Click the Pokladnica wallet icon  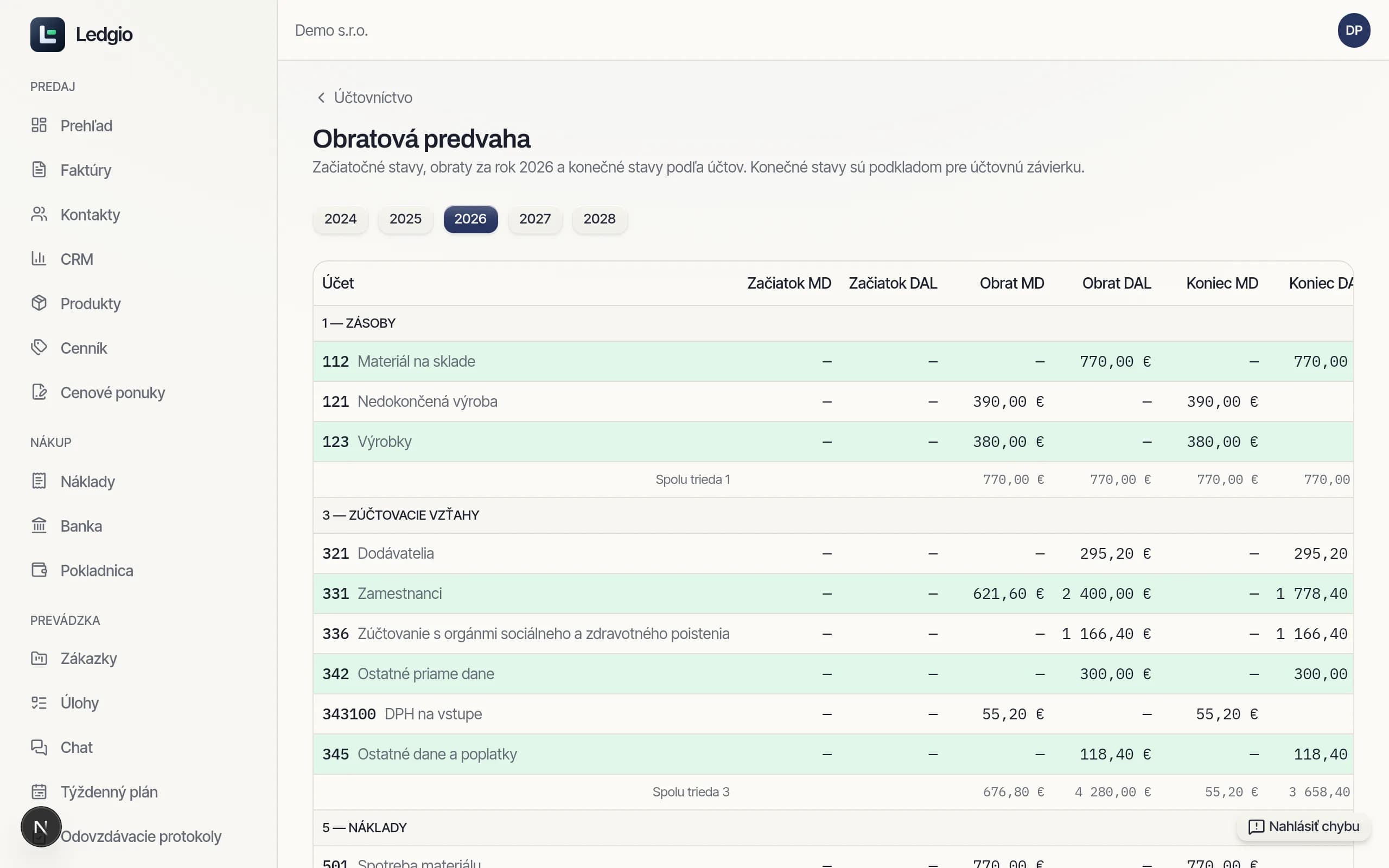pos(39,570)
